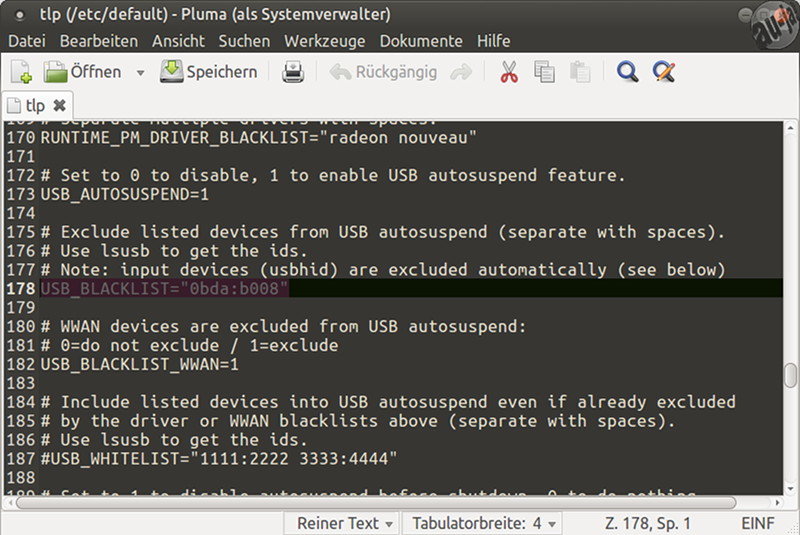Image resolution: width=800 pixels, height=535 pixels.
Task: Click line USB_AUTOSUSPEND=1
Action: coord(124,194)
